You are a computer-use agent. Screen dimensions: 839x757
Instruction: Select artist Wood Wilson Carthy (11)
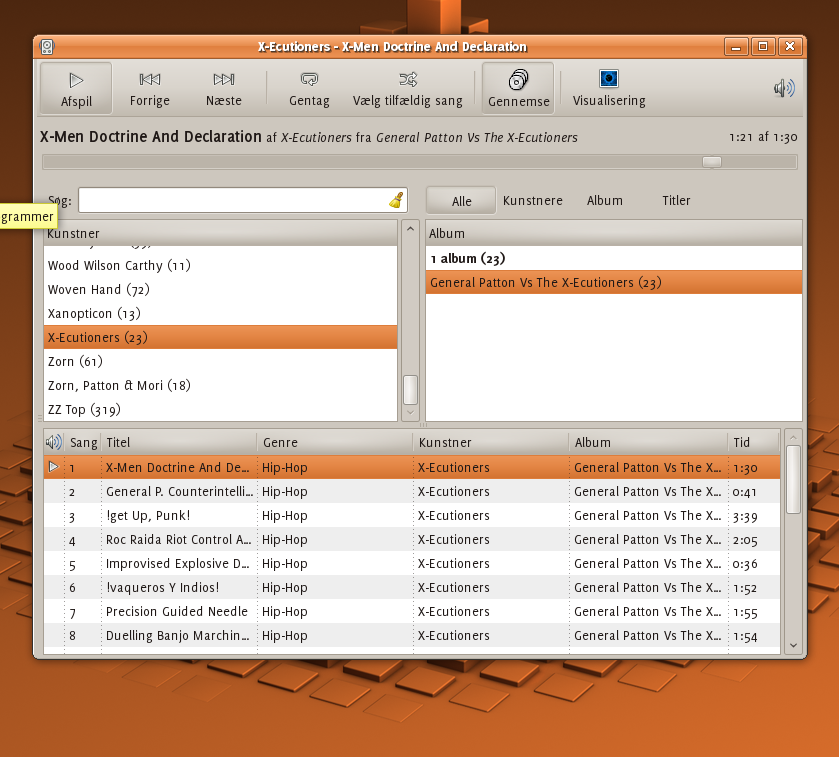220,265
